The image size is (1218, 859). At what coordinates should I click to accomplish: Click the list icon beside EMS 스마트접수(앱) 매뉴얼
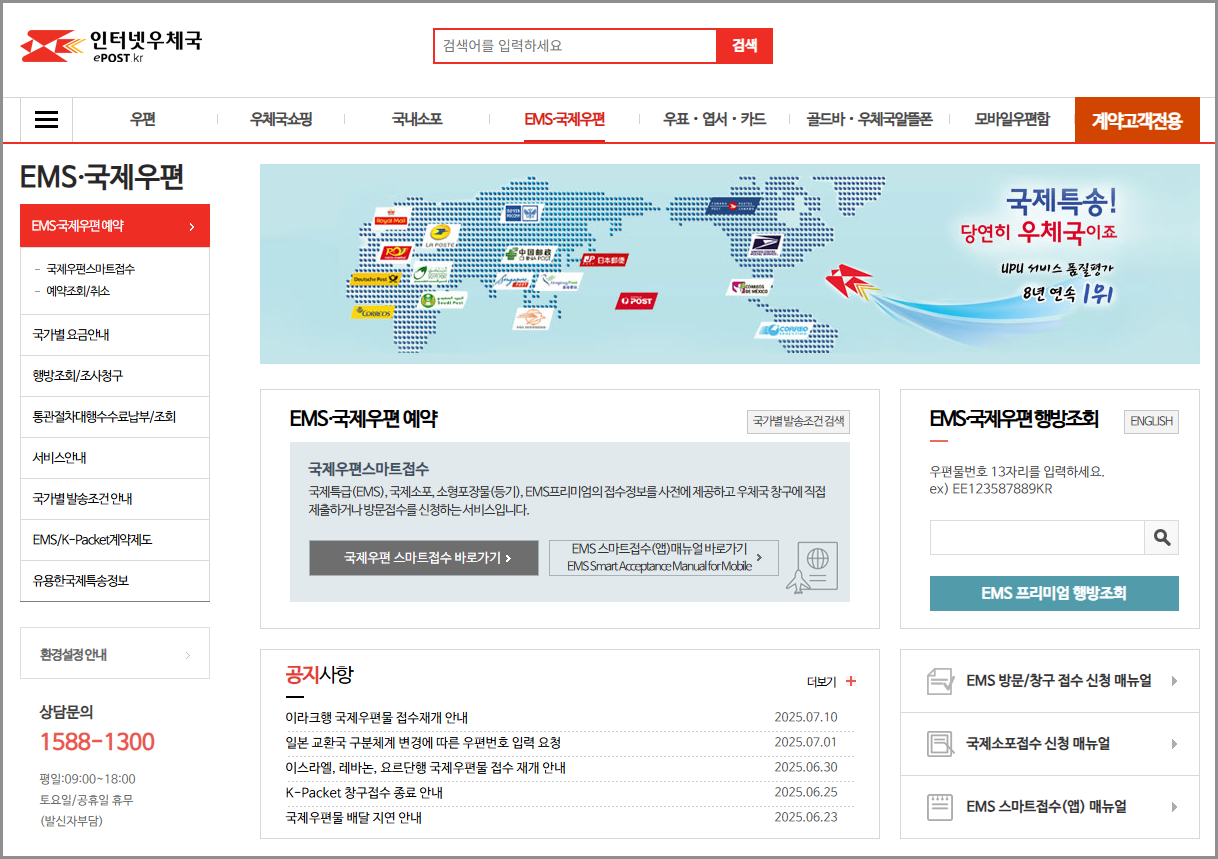(939, 807)
